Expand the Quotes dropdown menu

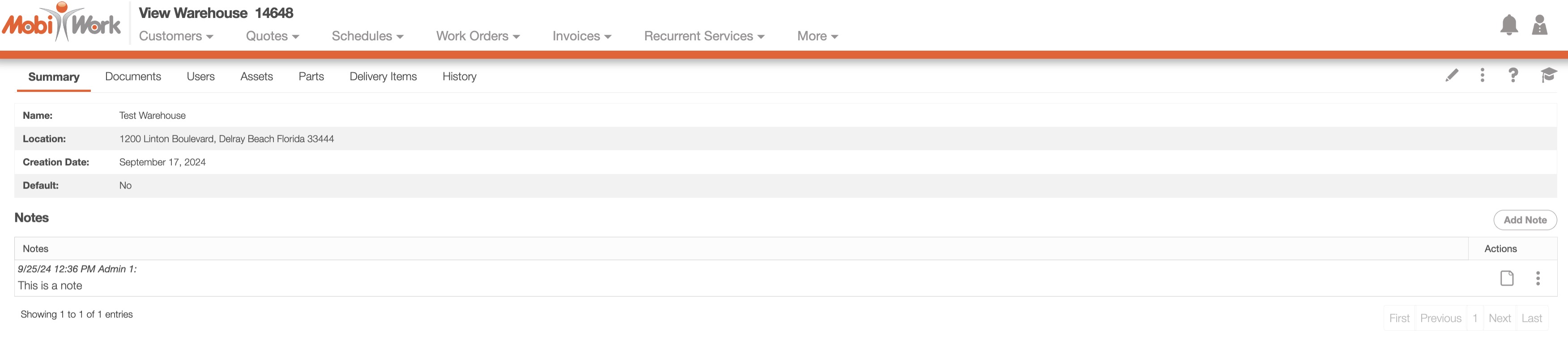272,36
